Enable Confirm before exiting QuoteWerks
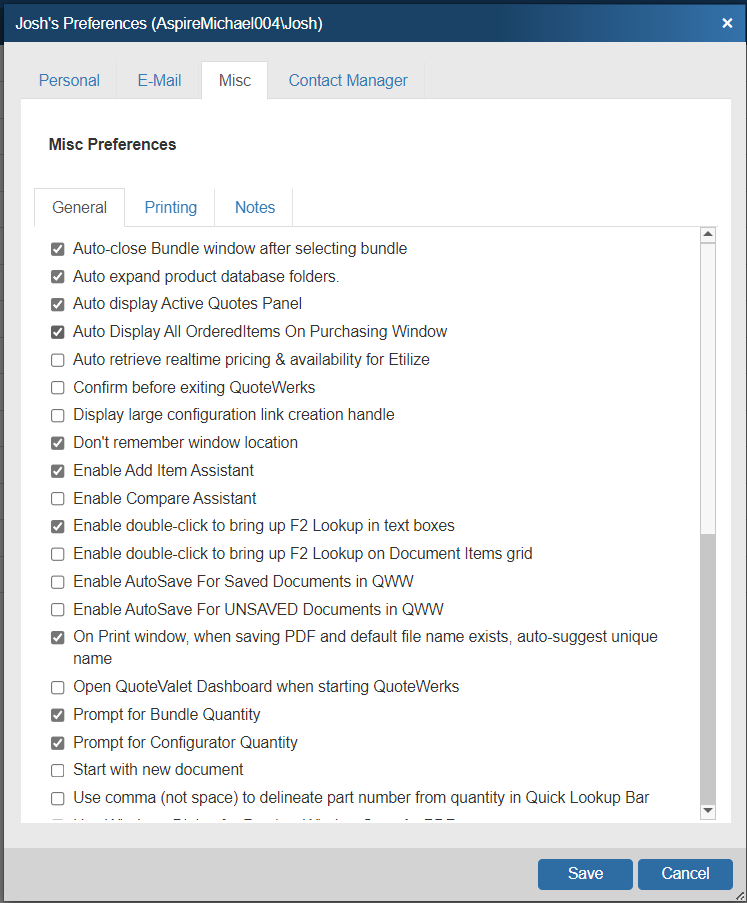Screen dimensions: 747x903 (58, 387)
